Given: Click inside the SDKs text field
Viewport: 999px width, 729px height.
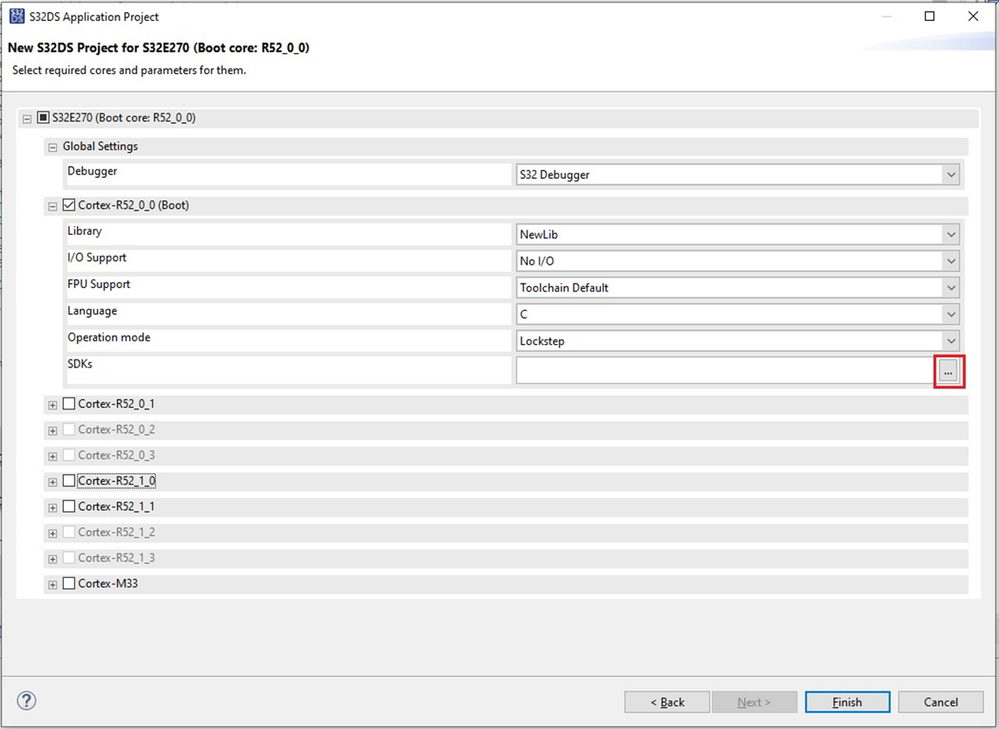Looking at the screenshot, I should click(x=725, y=371).
